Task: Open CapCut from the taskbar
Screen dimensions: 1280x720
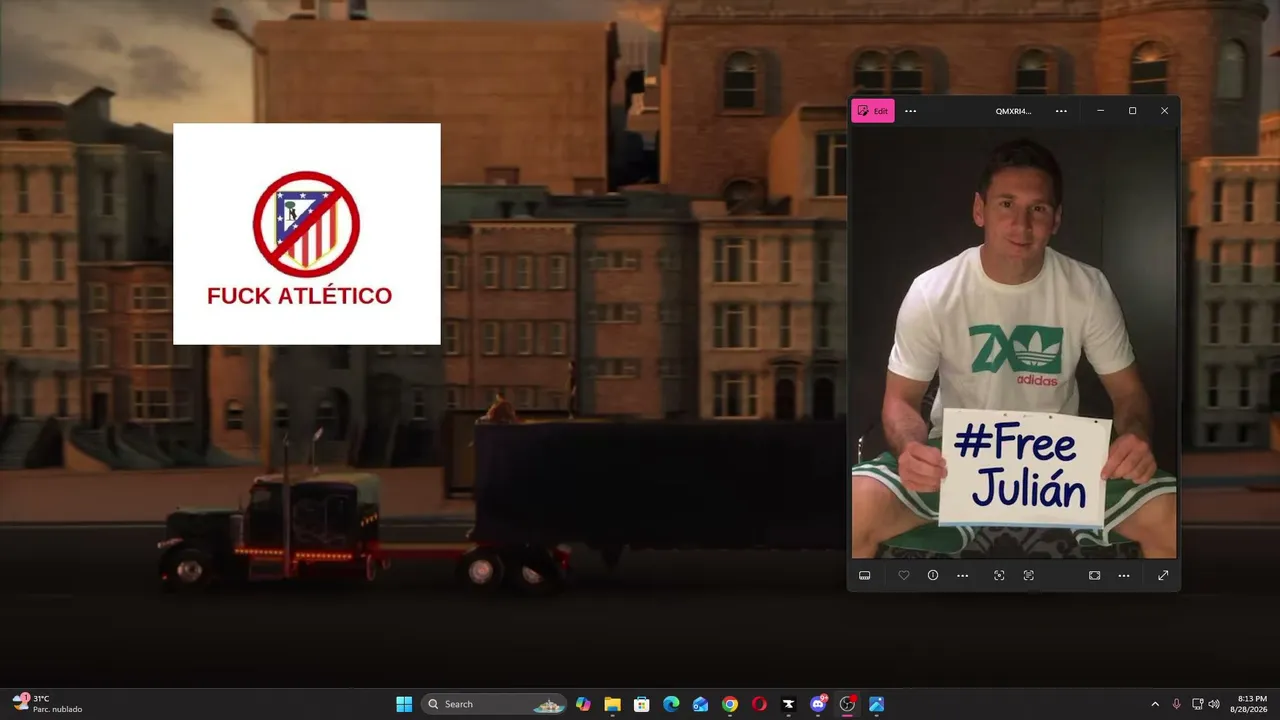Action: (789, 704)
